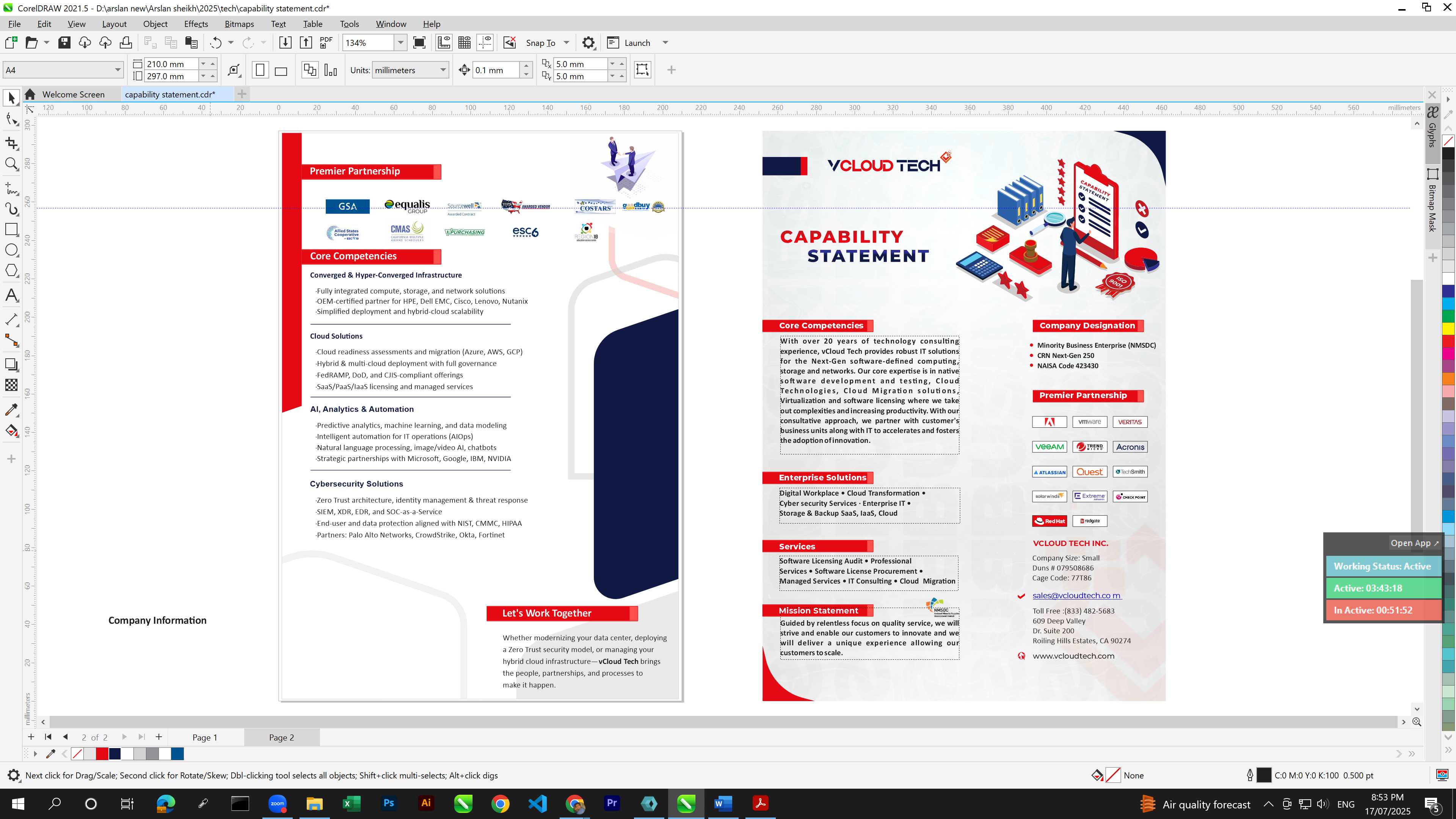Viewport: 1456px width, 819px height.
Task: Pick the blue swatch in document palette
Action: tap(177, 753)
